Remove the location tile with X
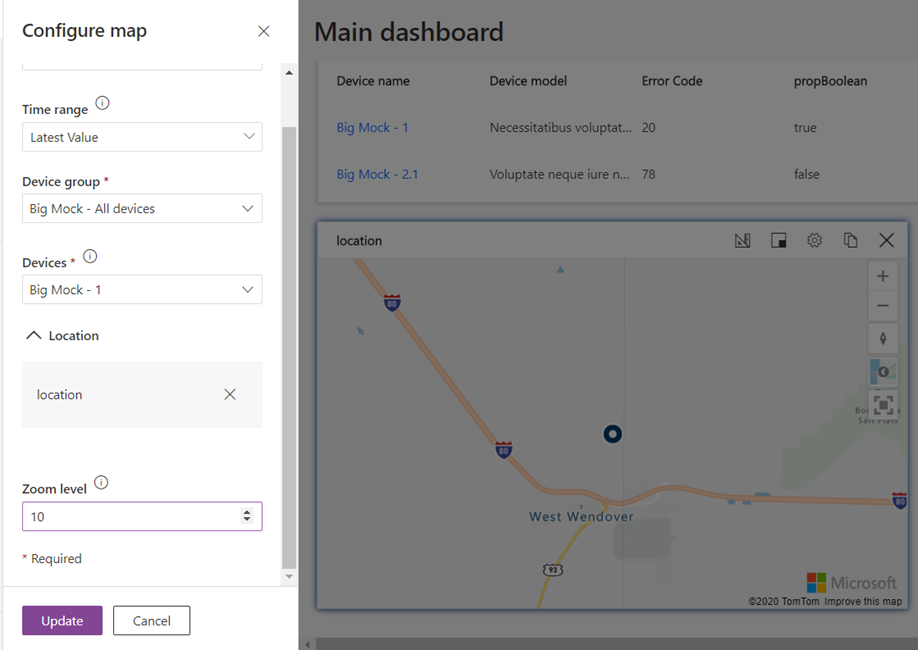Viewport: 918px width, 650px height. [886, 240]
